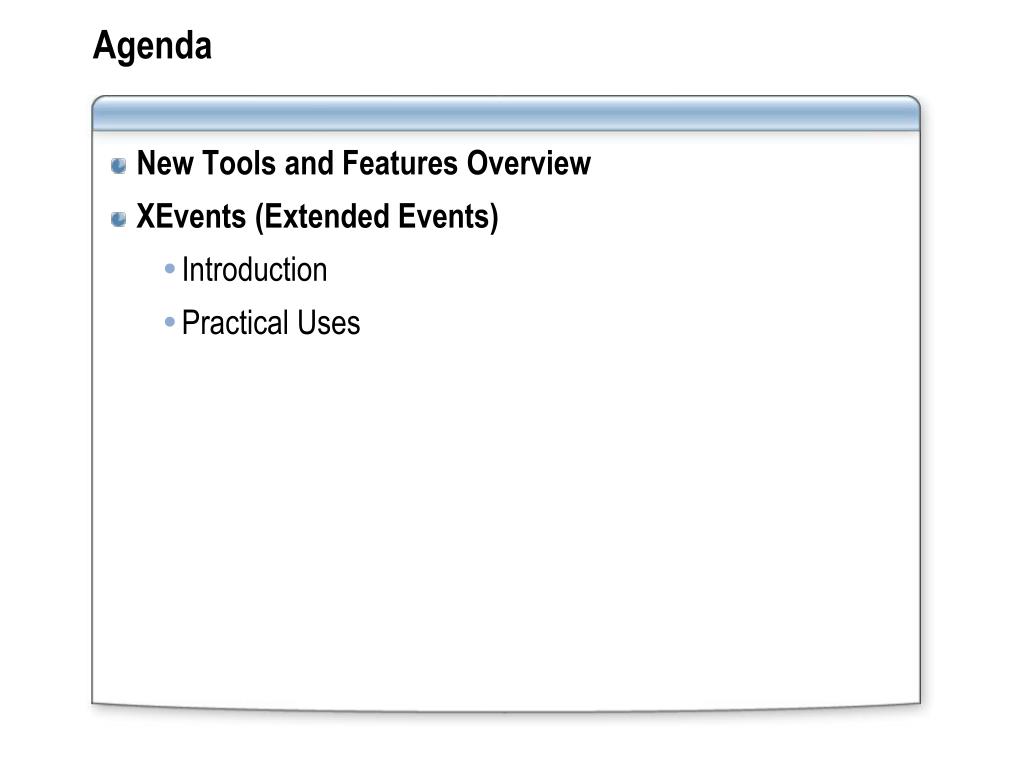Click the word Features in first bullet
Viewport: 1024px width, 768px height.
coord(400,163)
